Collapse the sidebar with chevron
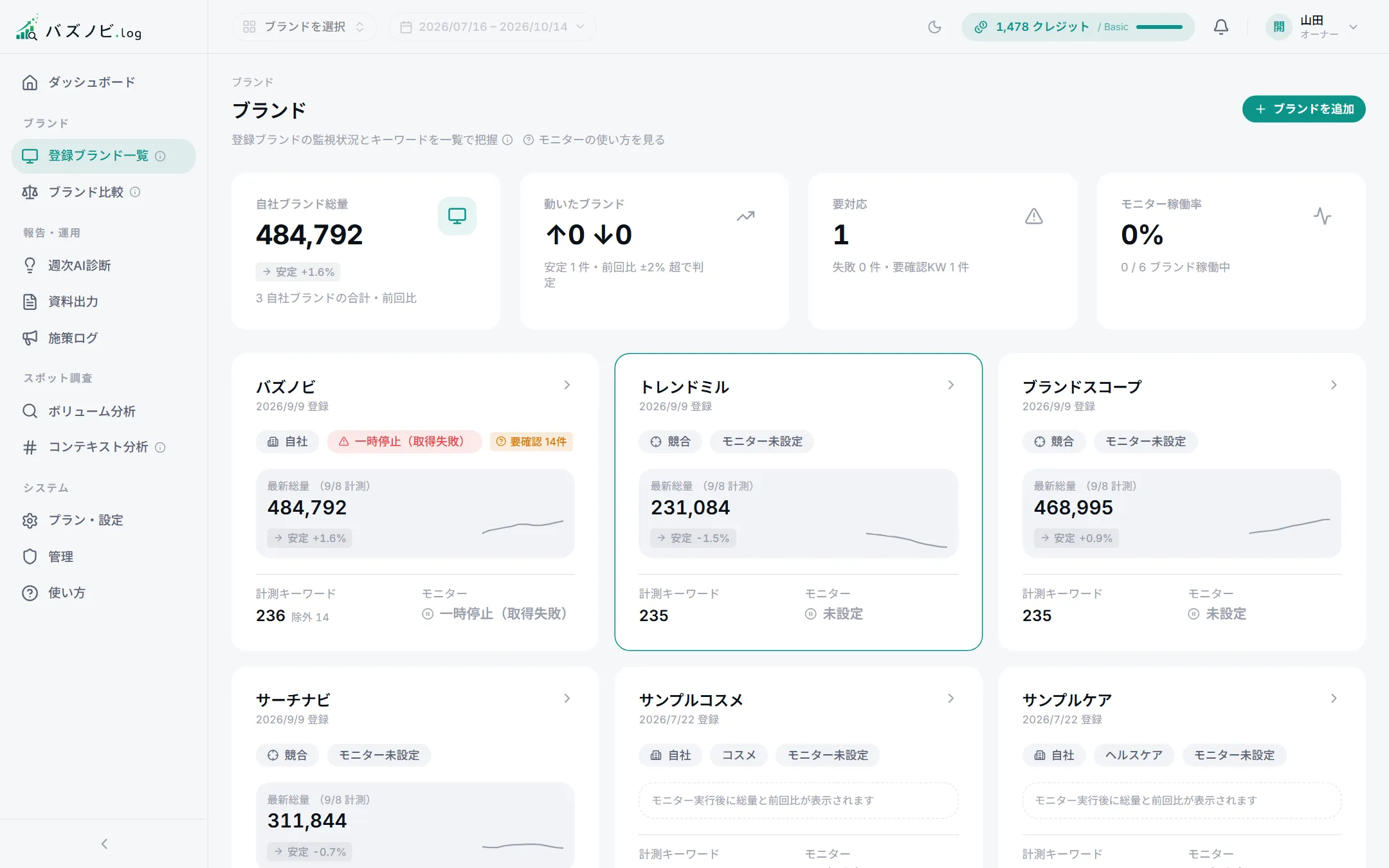Image resolution: width=1389 pixels, height=868 pixels. click(104, 844)
